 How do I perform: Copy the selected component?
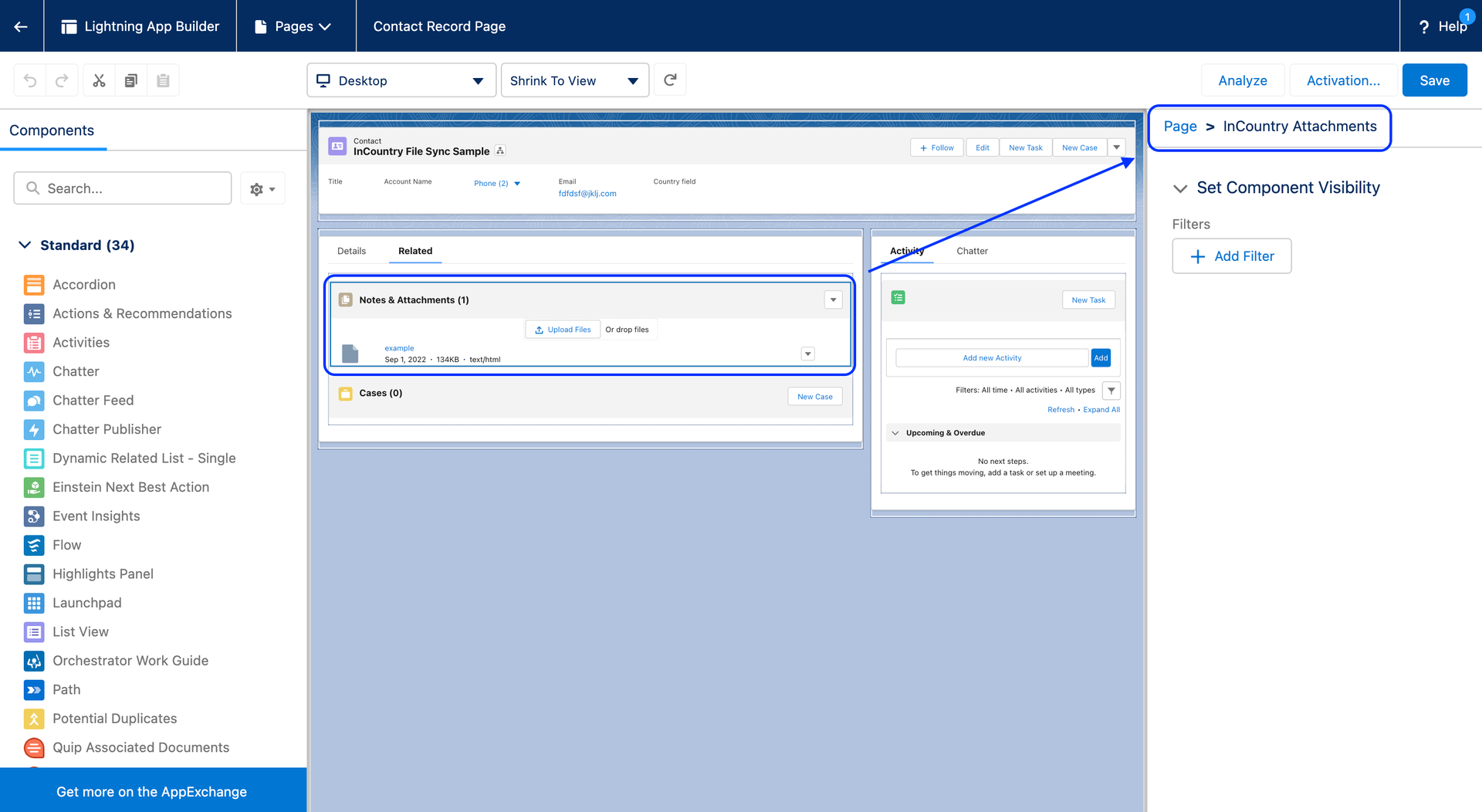click(x=131, y=80)
